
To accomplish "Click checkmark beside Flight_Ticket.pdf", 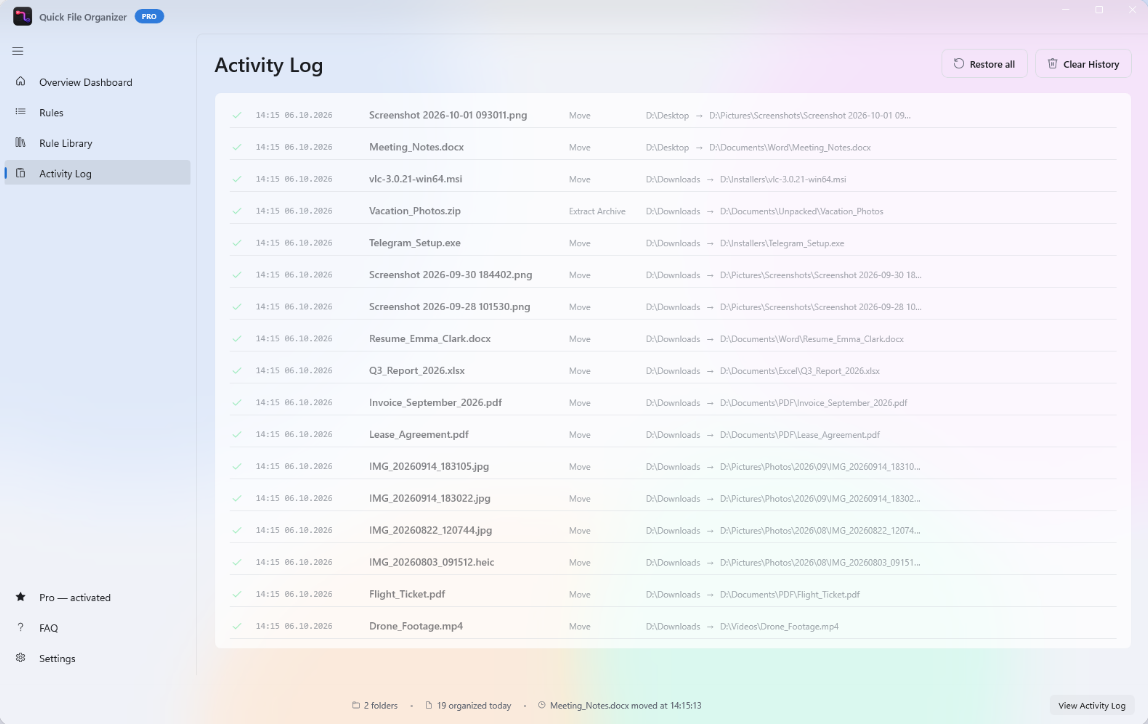I will (236, 594).
